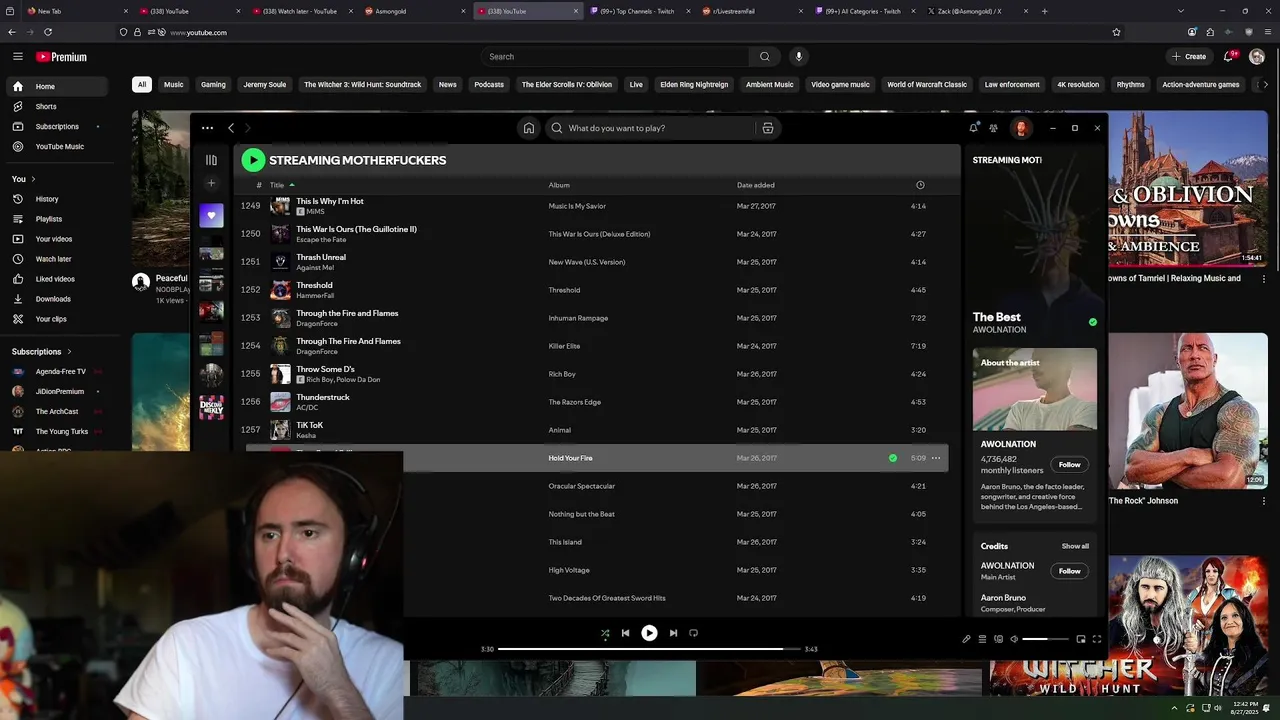Open Spotify notifications bell
This screenshot has height=720, width=1280.
973,128
